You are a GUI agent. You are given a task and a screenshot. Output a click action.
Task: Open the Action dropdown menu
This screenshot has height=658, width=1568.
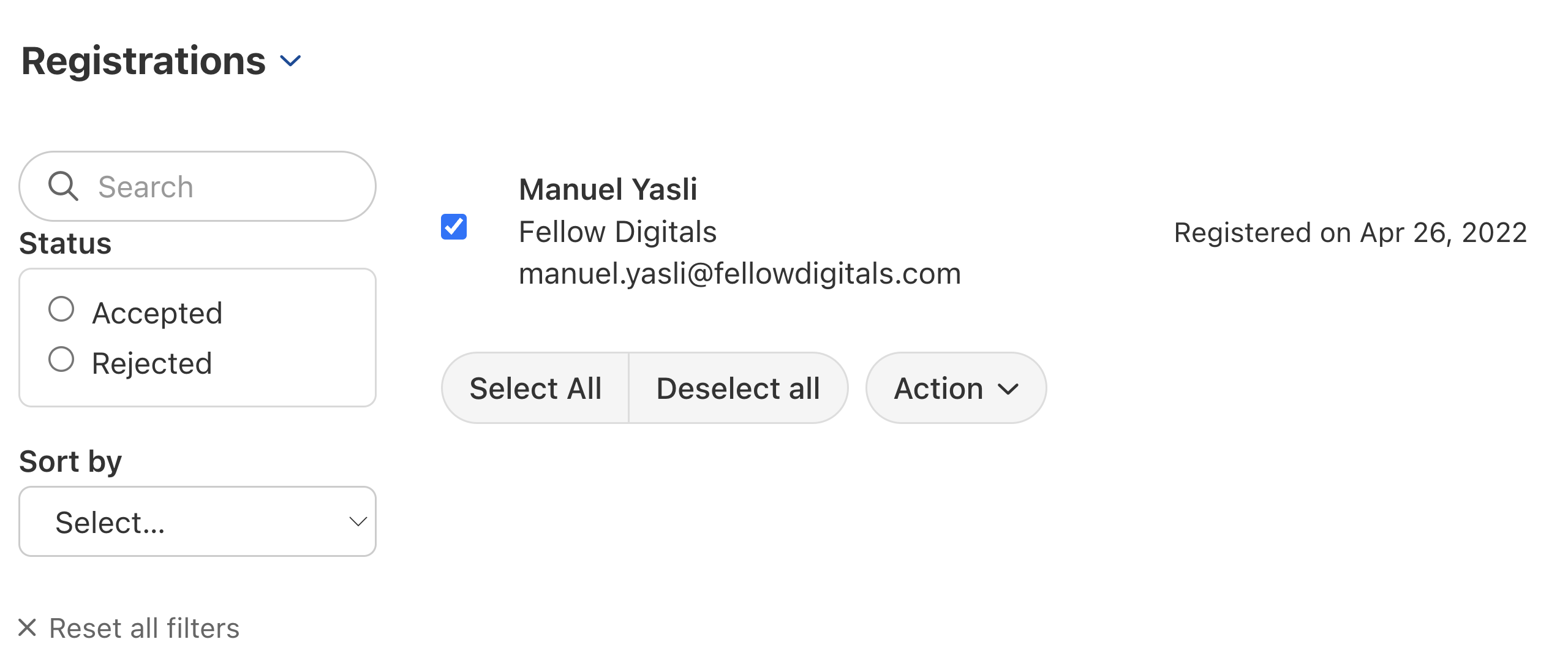(x=956, y=388)
